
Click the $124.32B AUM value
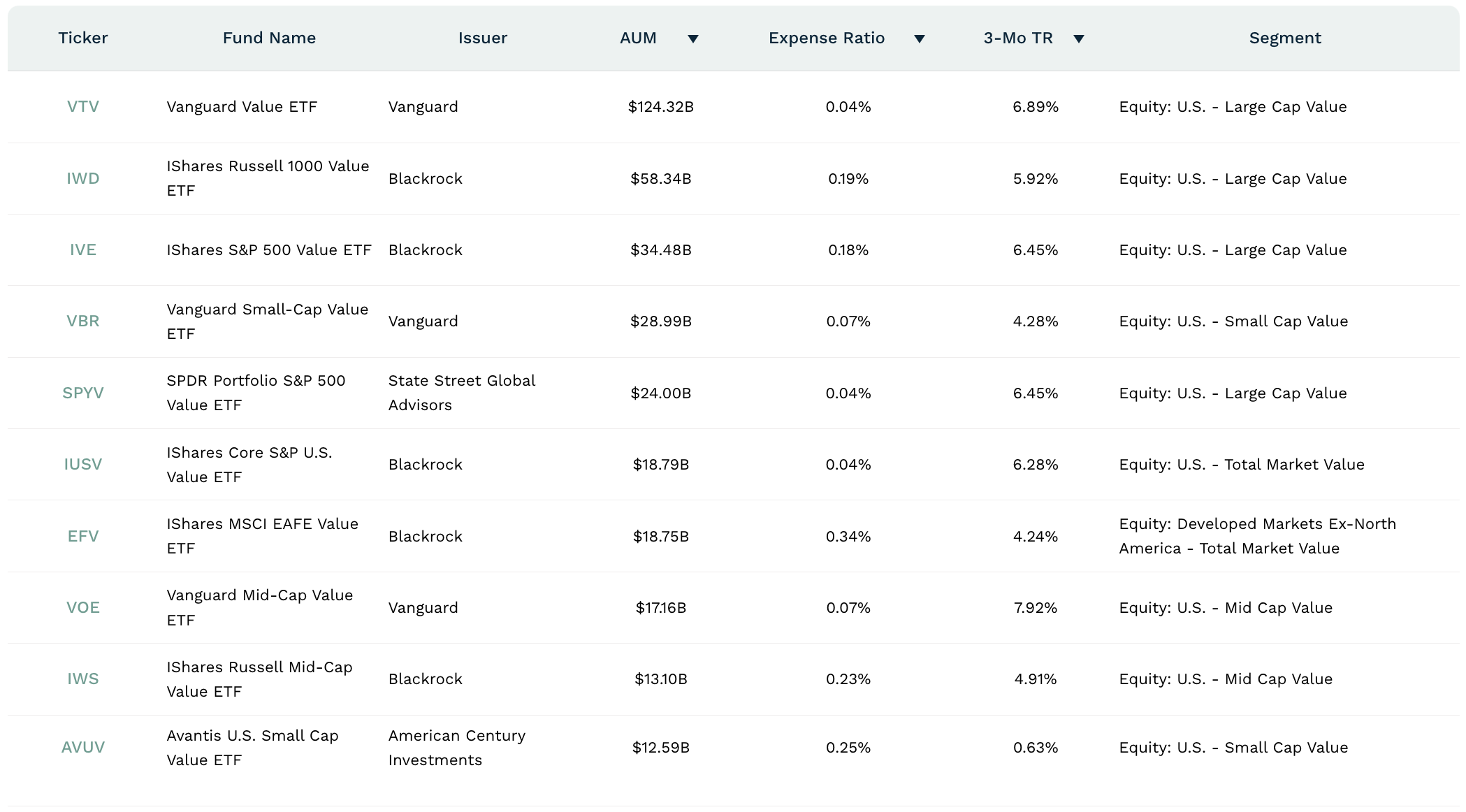(x=661, y=106)
